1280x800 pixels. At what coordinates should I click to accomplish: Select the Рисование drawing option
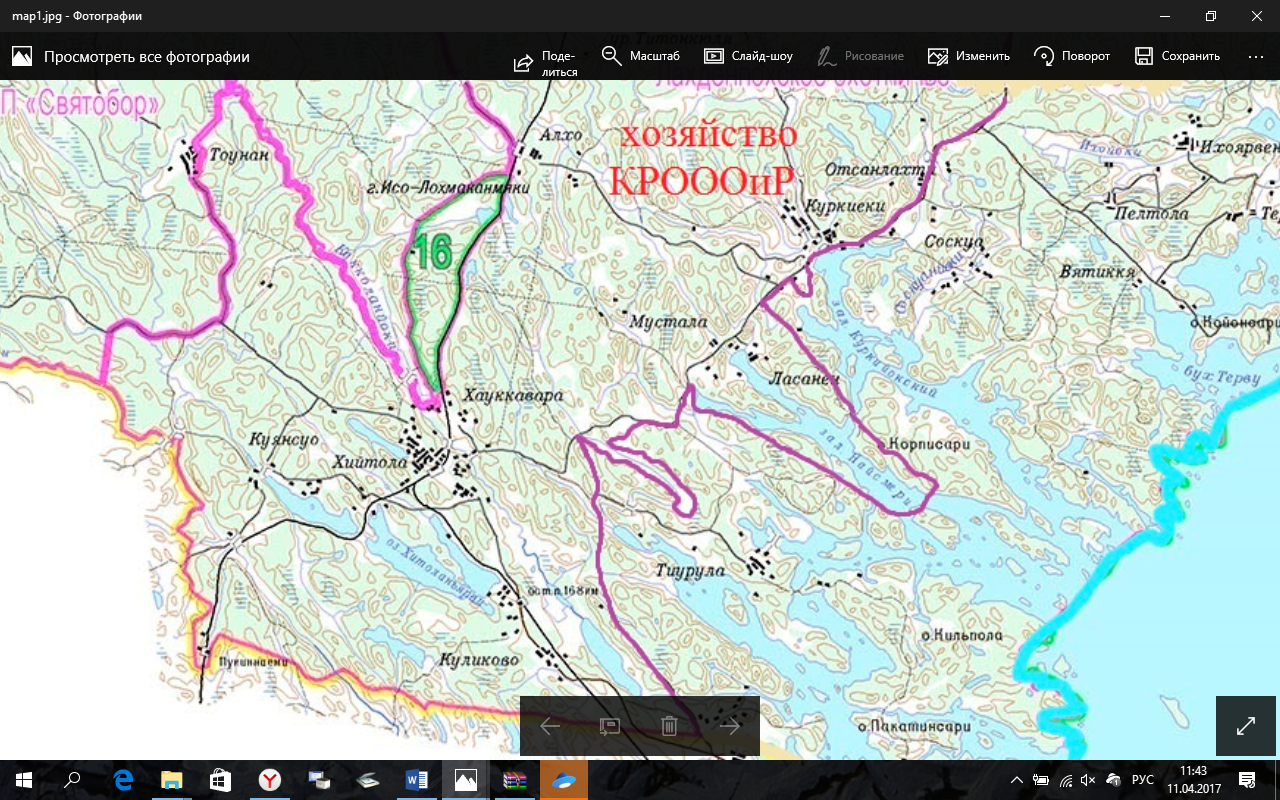[x=860, y=56]
